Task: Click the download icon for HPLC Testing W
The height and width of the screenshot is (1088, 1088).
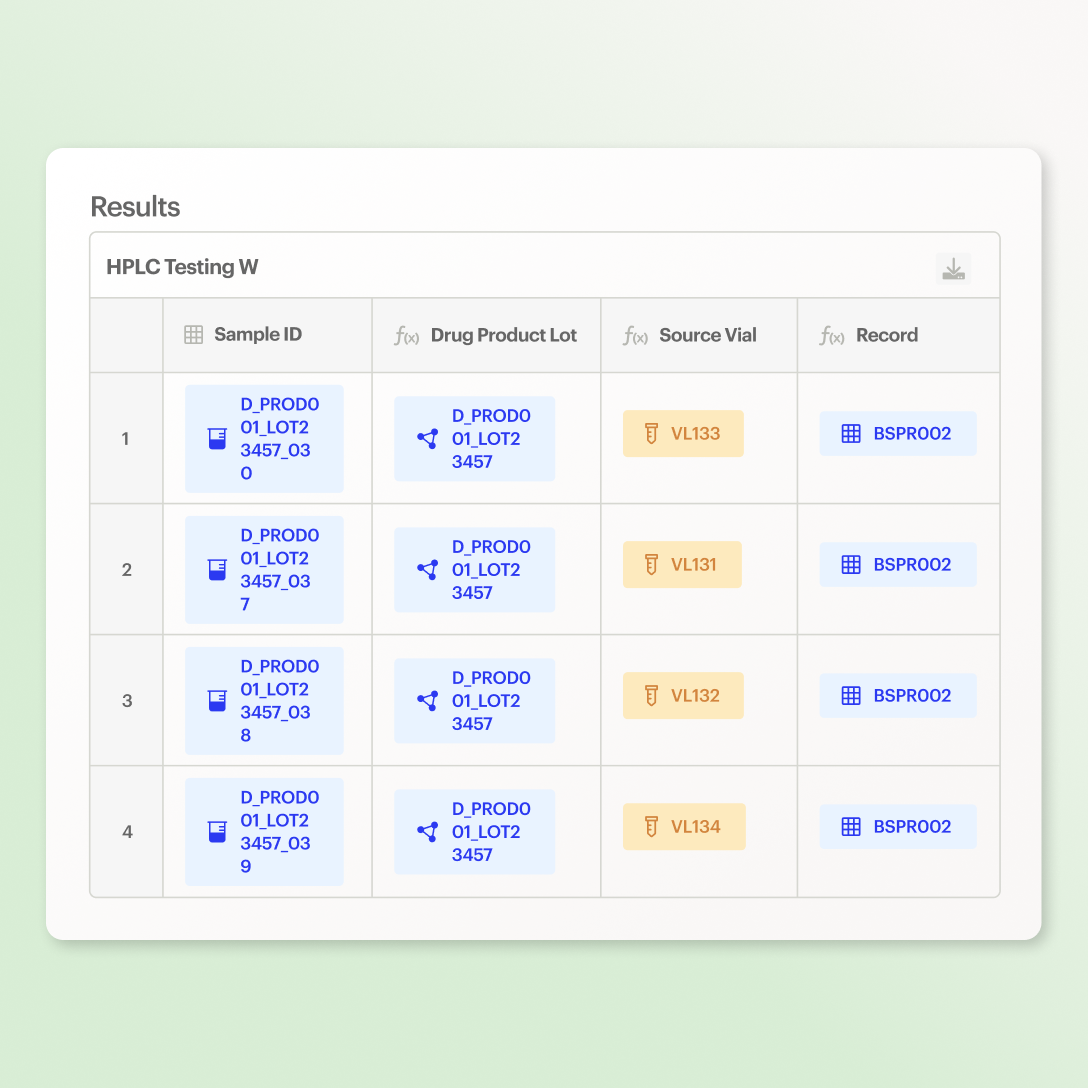Action: coord(953,268)
